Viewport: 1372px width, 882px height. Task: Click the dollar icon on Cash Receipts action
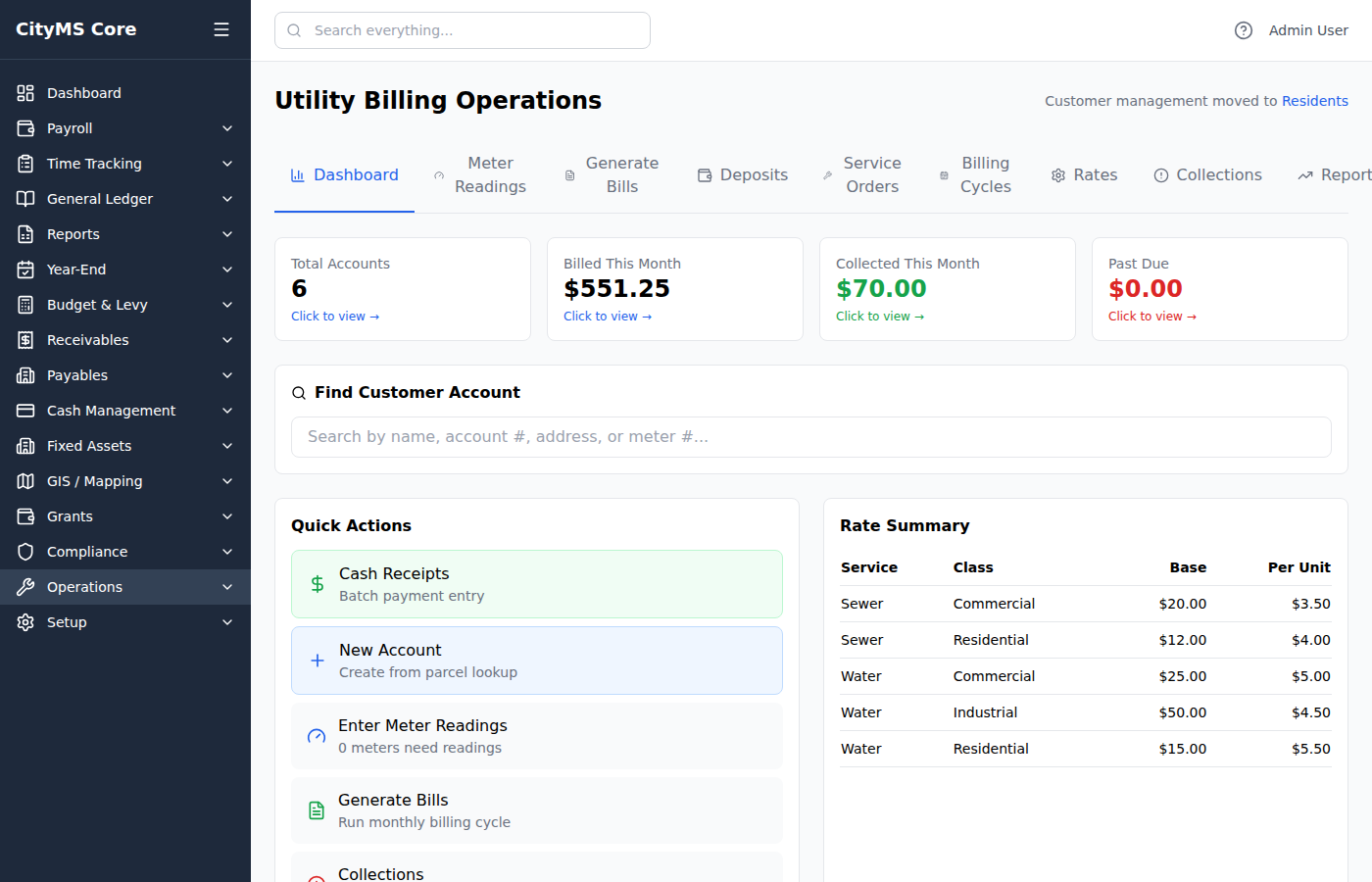coord(316,583)
